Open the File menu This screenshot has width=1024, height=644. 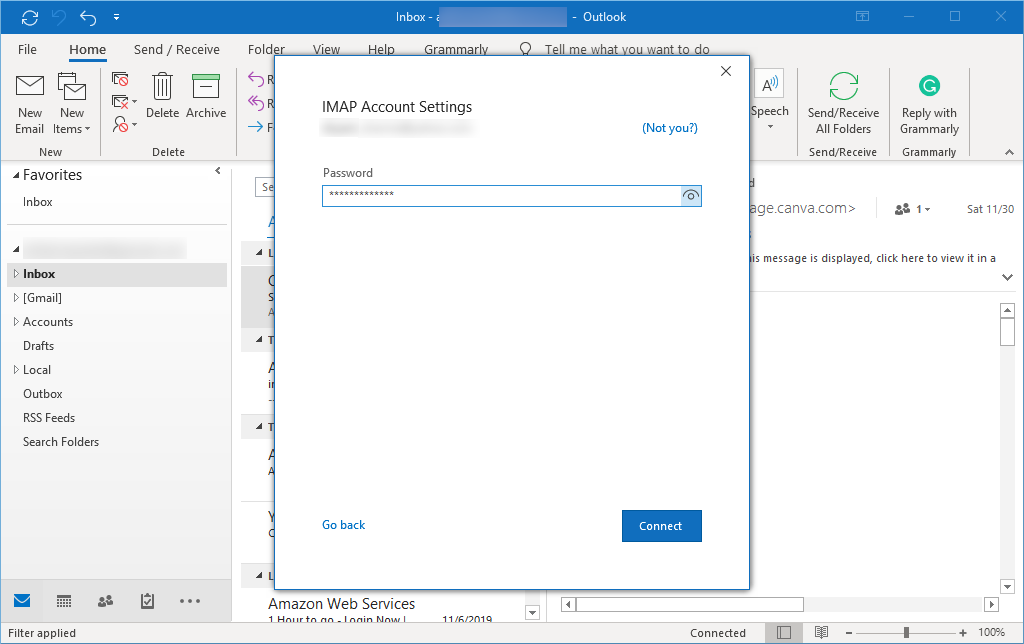27,50
